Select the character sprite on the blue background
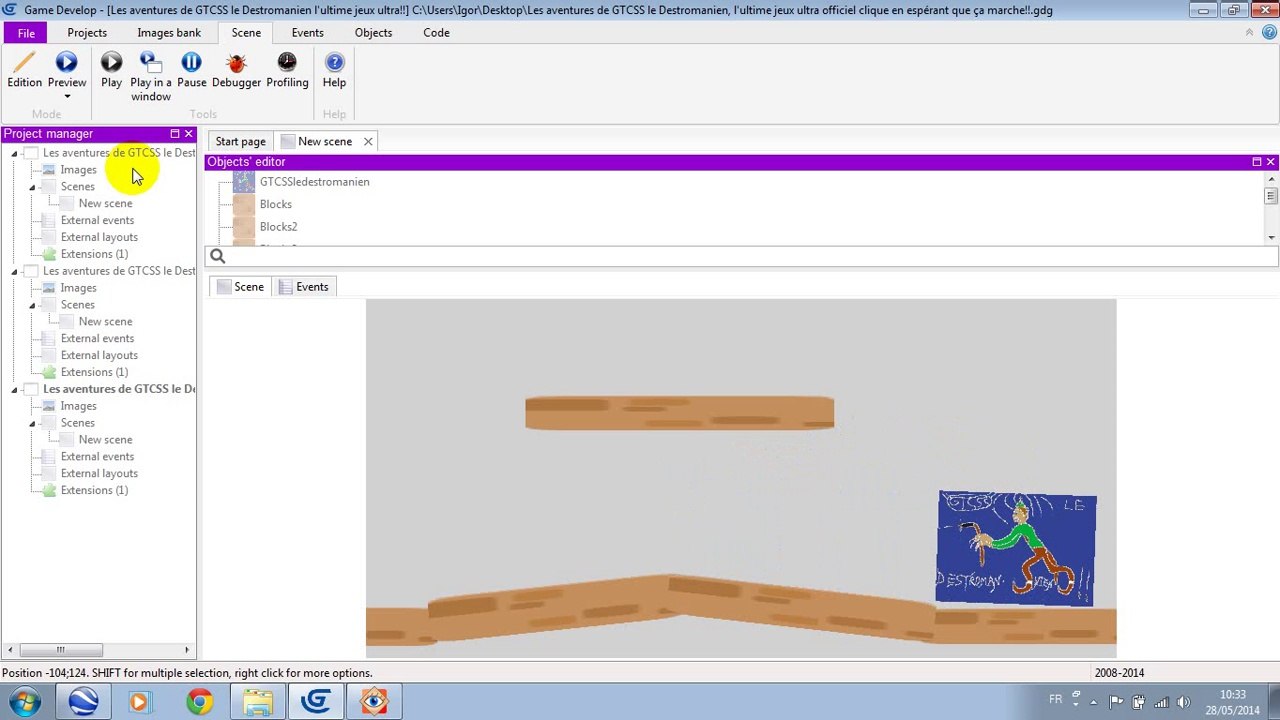Viewport: 1280px width, 720px height. pos(1016,548)
